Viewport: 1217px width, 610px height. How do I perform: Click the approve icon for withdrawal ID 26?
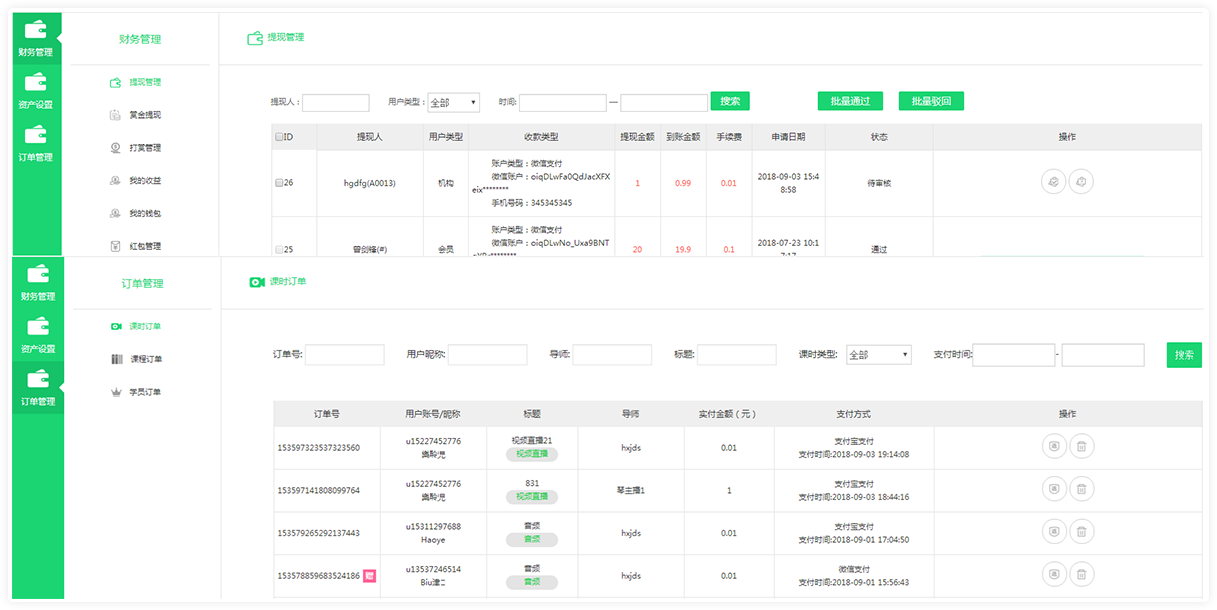[1053, 182]
